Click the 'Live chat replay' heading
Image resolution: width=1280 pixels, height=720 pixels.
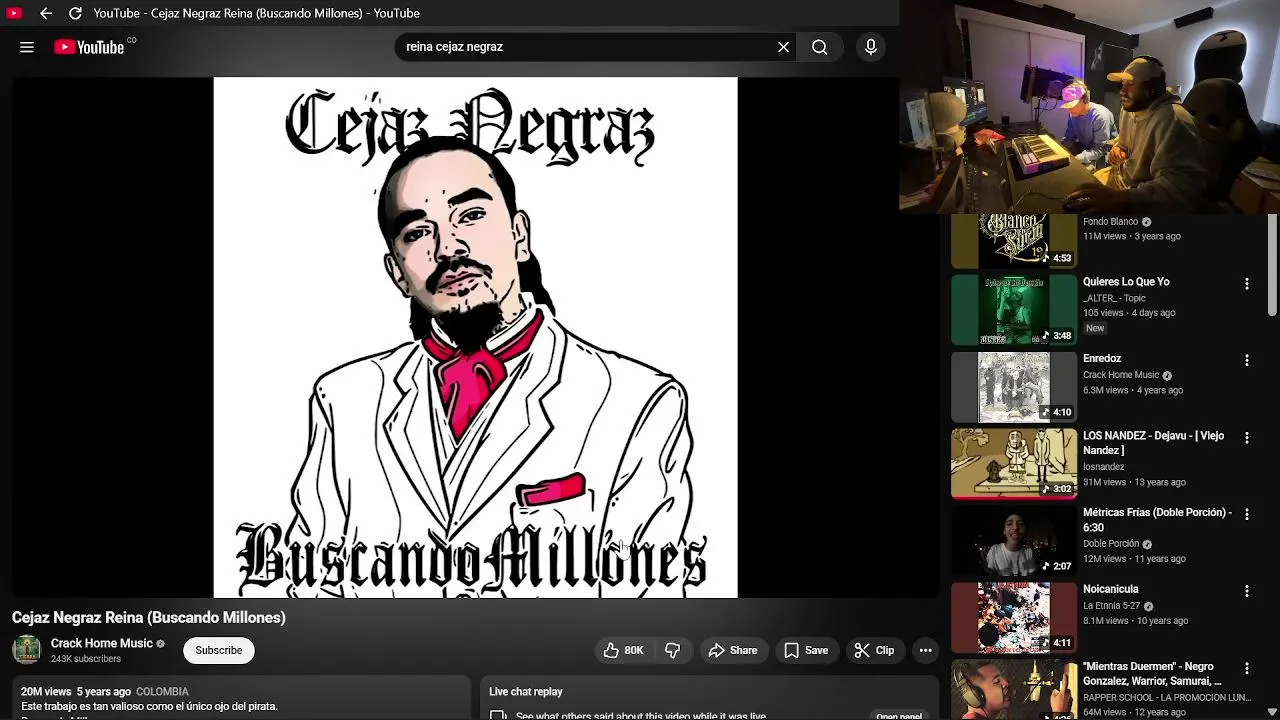coord(525,692)
